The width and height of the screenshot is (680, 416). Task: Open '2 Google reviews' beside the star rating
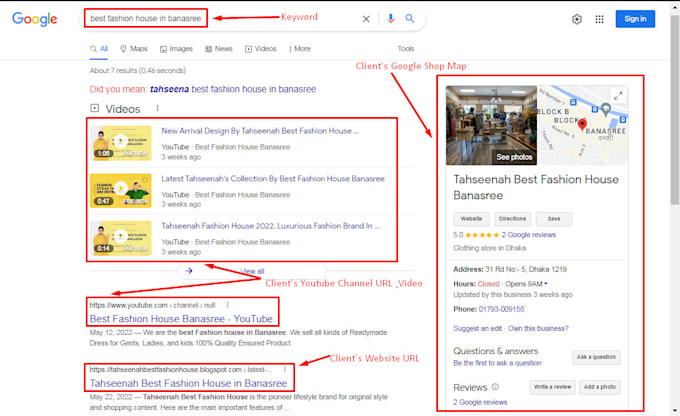[529, 235]
